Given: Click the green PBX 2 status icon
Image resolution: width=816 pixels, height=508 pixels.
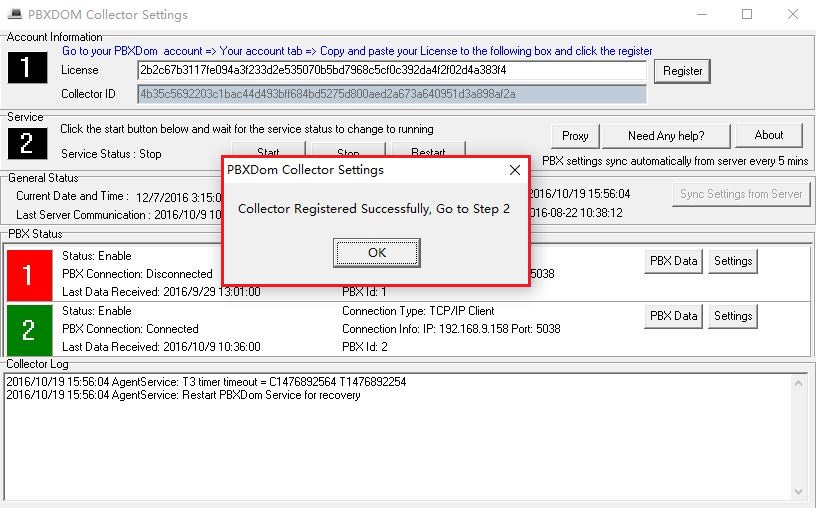Looking at the screenshot, I should (30, 330).
